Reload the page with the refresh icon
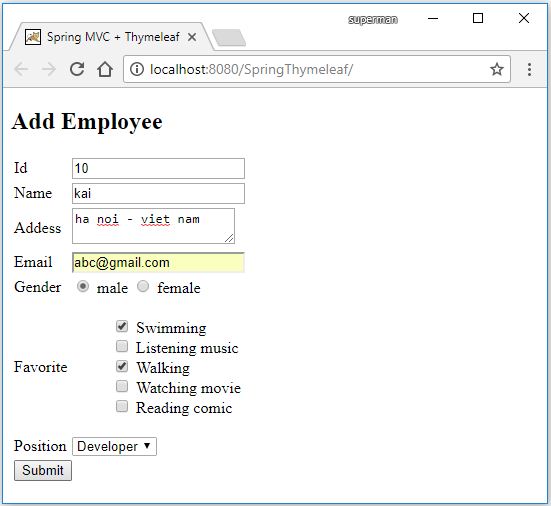Image resolution: width=551 pixels, height=506 pixels. point(77,69)
